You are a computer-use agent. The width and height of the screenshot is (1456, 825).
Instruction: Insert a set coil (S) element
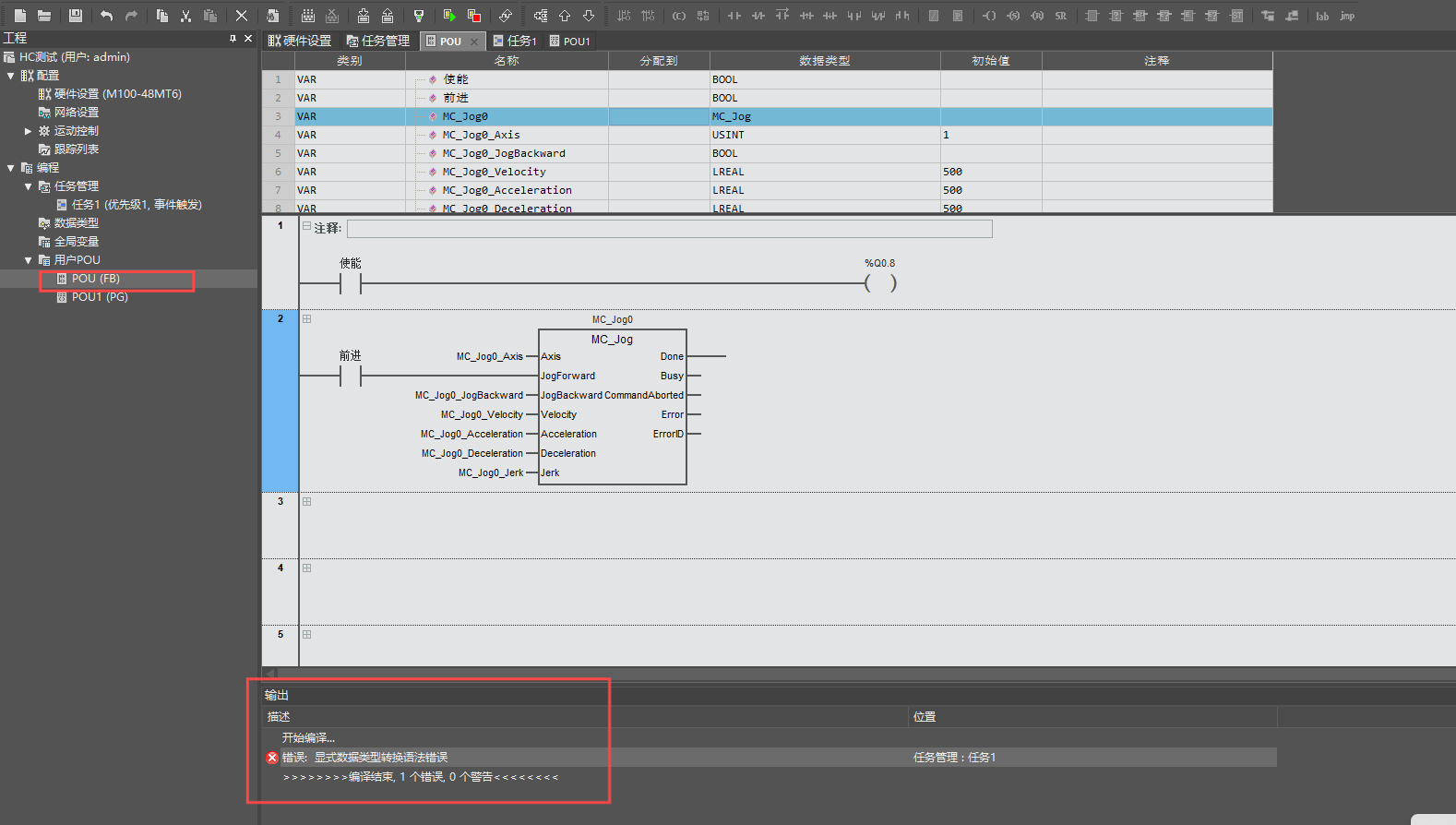(x=1013, y=16)
